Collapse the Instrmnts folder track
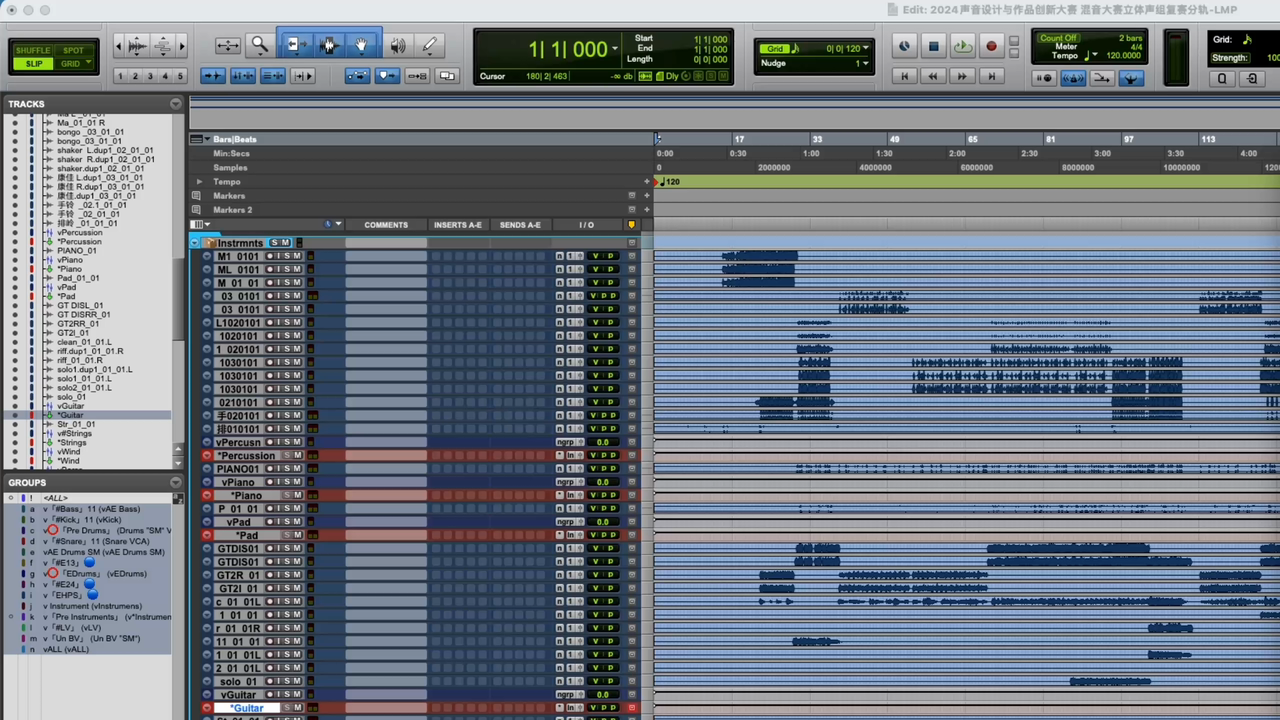The height and width of the screenshot is (720, 1280). [x=196, y=243]
